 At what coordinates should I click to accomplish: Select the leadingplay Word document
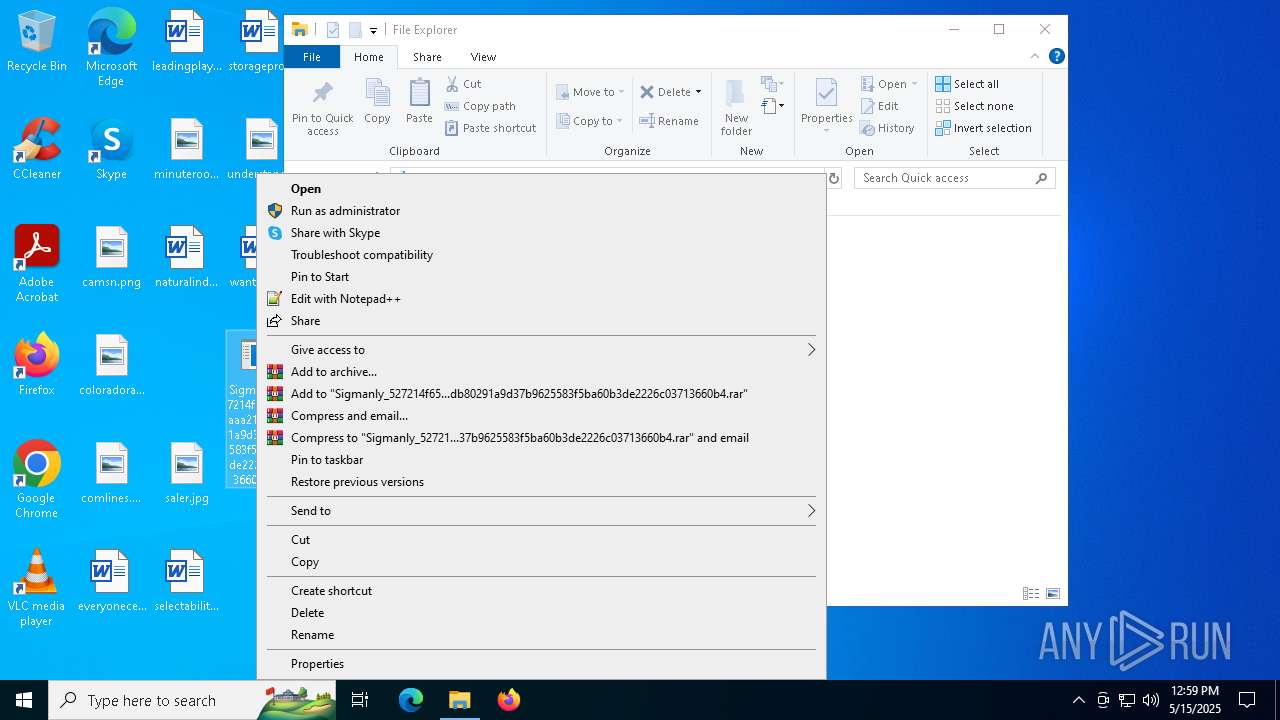(x=186, y=42)
